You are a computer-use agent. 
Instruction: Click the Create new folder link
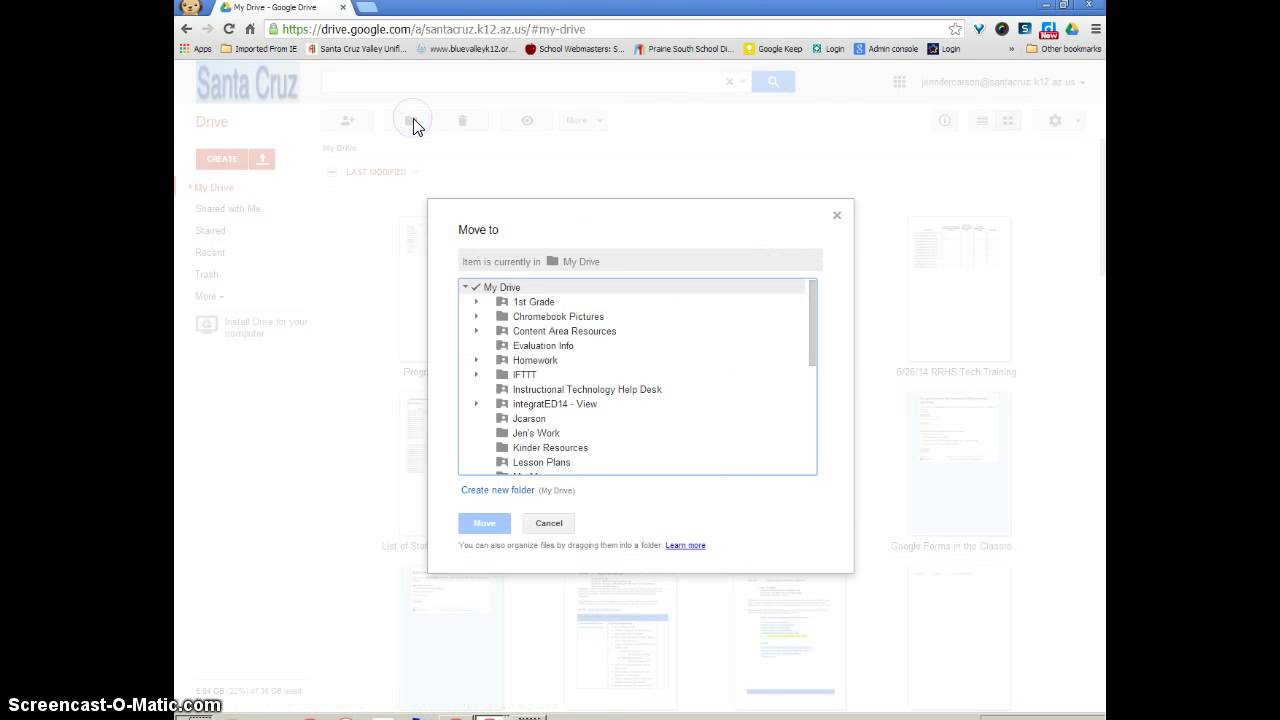point(498,490)
